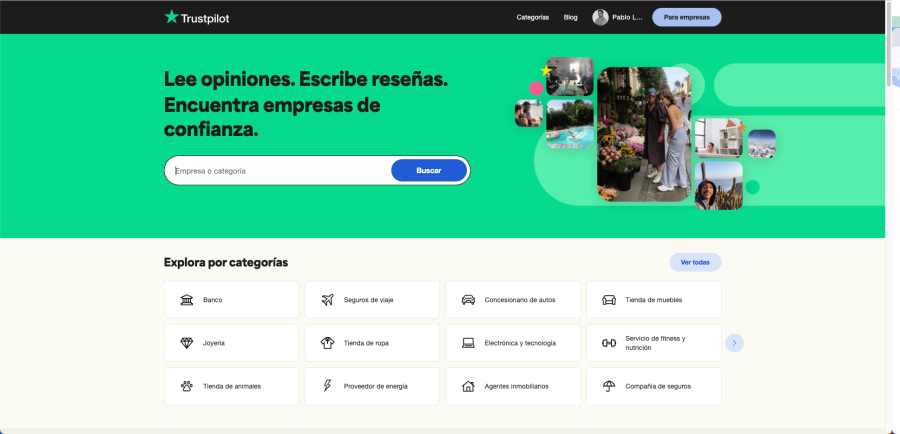Screen dimensions: 900x434
Task: Click the sofa furniture store icon
Action: point(608,300)
